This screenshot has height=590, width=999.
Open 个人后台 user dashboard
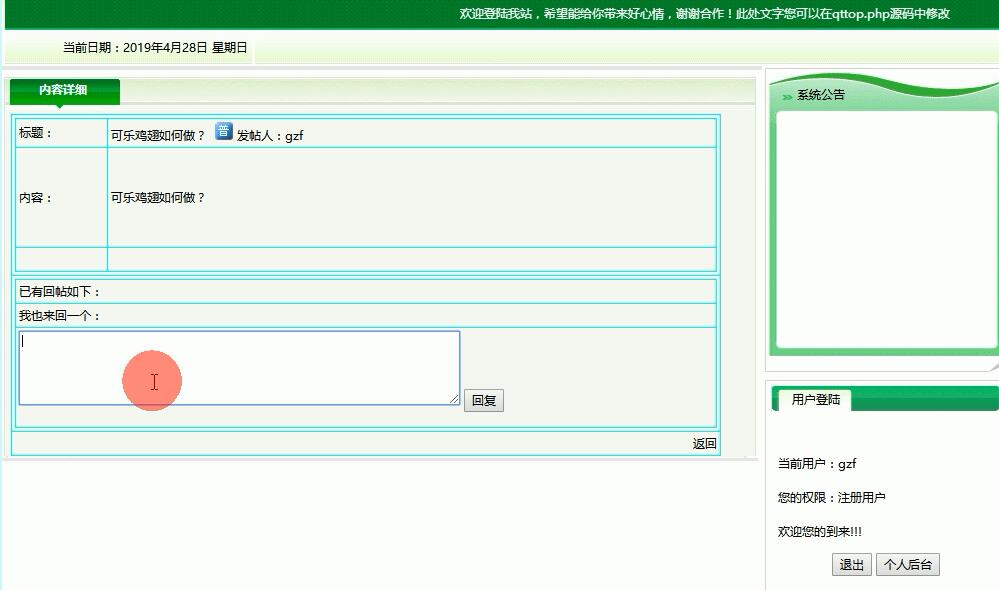907,565
